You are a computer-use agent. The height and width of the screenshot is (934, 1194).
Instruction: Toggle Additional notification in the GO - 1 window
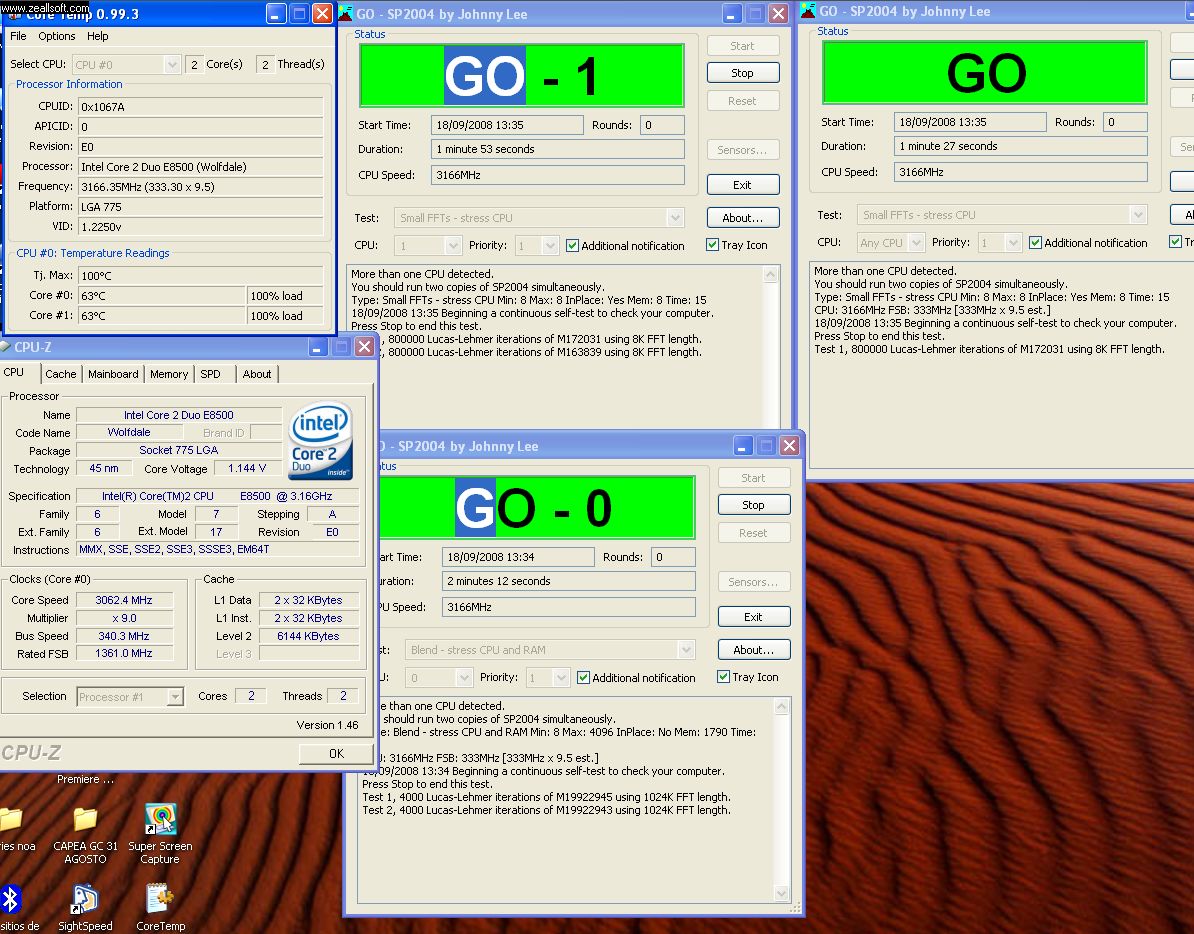pos(573,246)
